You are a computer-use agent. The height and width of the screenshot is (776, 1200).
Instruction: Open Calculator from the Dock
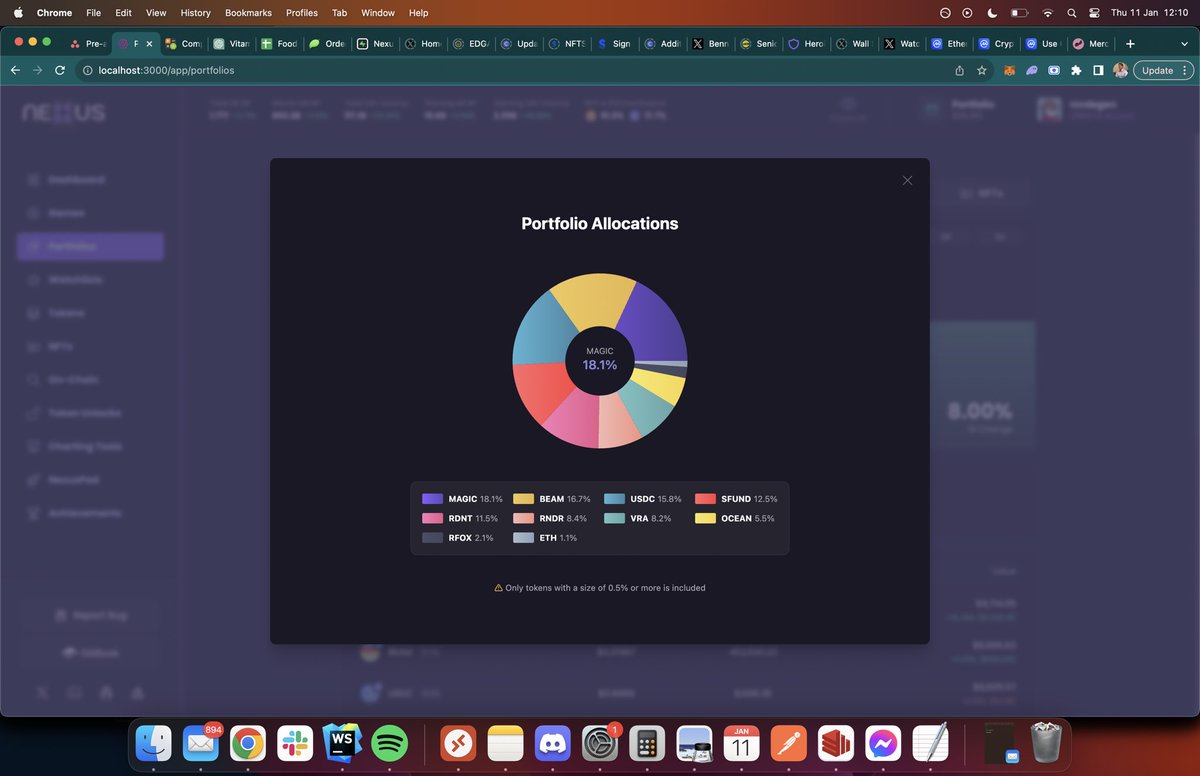pos(647,744)
